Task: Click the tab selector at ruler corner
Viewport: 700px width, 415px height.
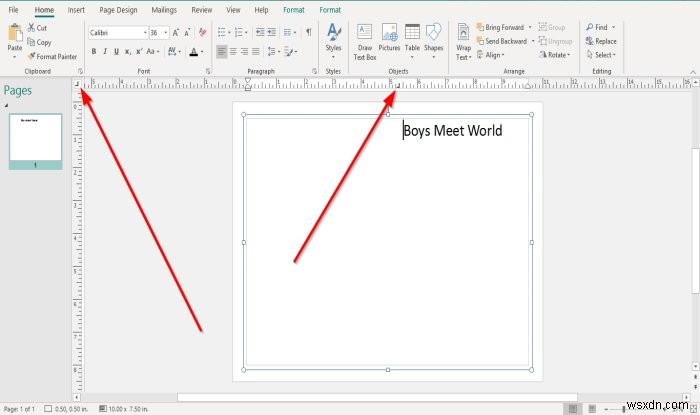Action: [77, 83]
